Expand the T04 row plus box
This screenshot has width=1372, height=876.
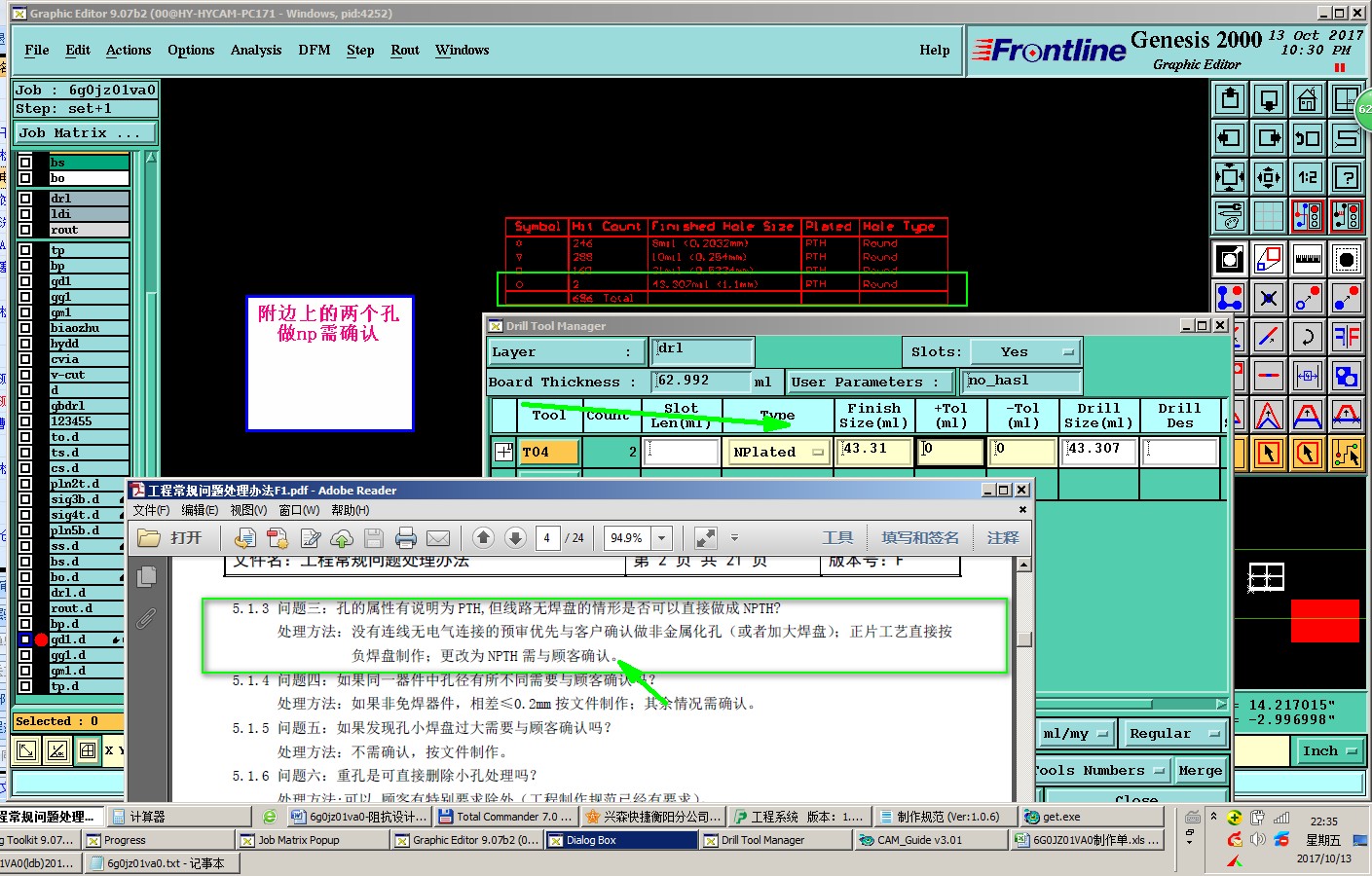point(503,452)
